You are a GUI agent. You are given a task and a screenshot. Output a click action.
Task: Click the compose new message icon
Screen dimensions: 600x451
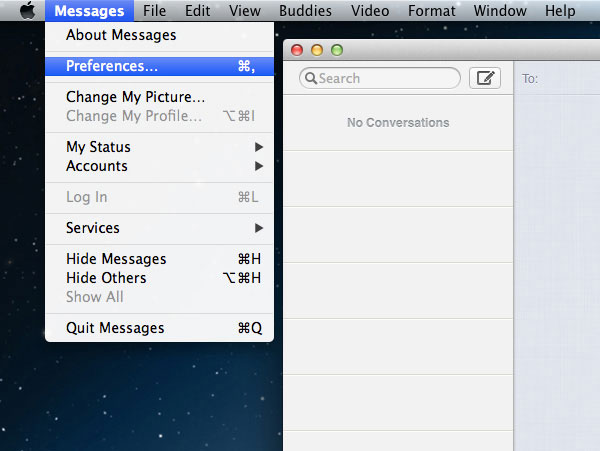(485, 78)
